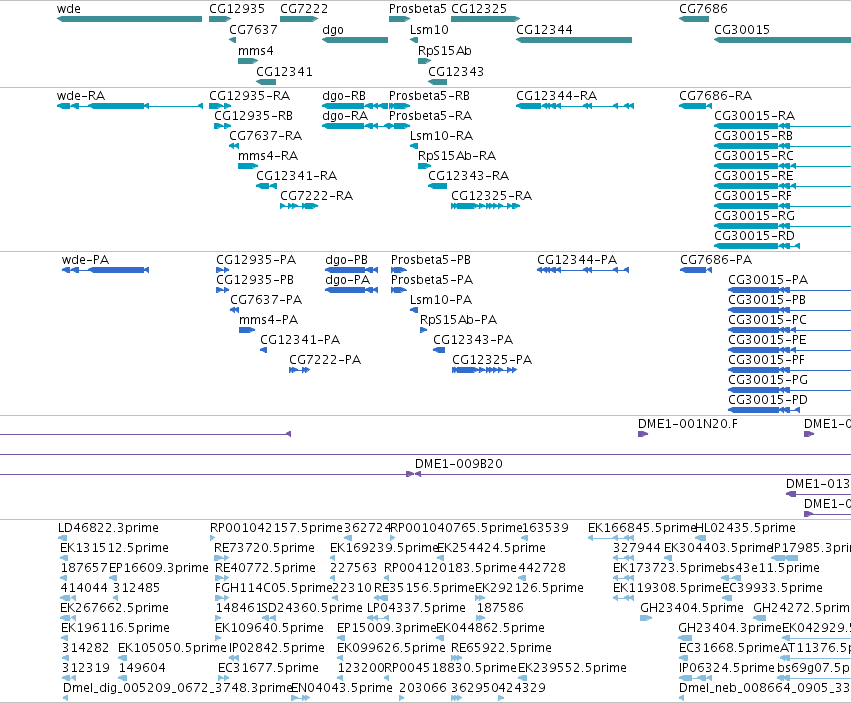Image resolution: width=851 pixels, height=703 pixels.
Task: Select protein CG12935-PA
Action: pyautogui.click(x=223, y=270)
